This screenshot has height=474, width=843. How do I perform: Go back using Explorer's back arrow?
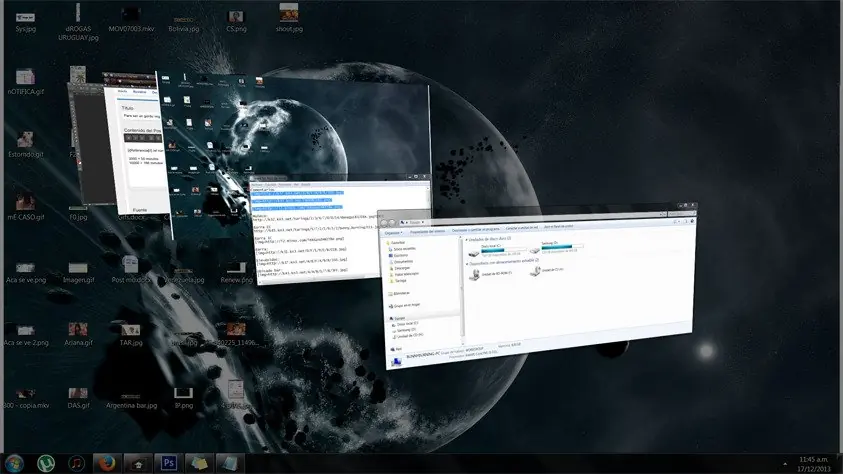tap(384, 223)
